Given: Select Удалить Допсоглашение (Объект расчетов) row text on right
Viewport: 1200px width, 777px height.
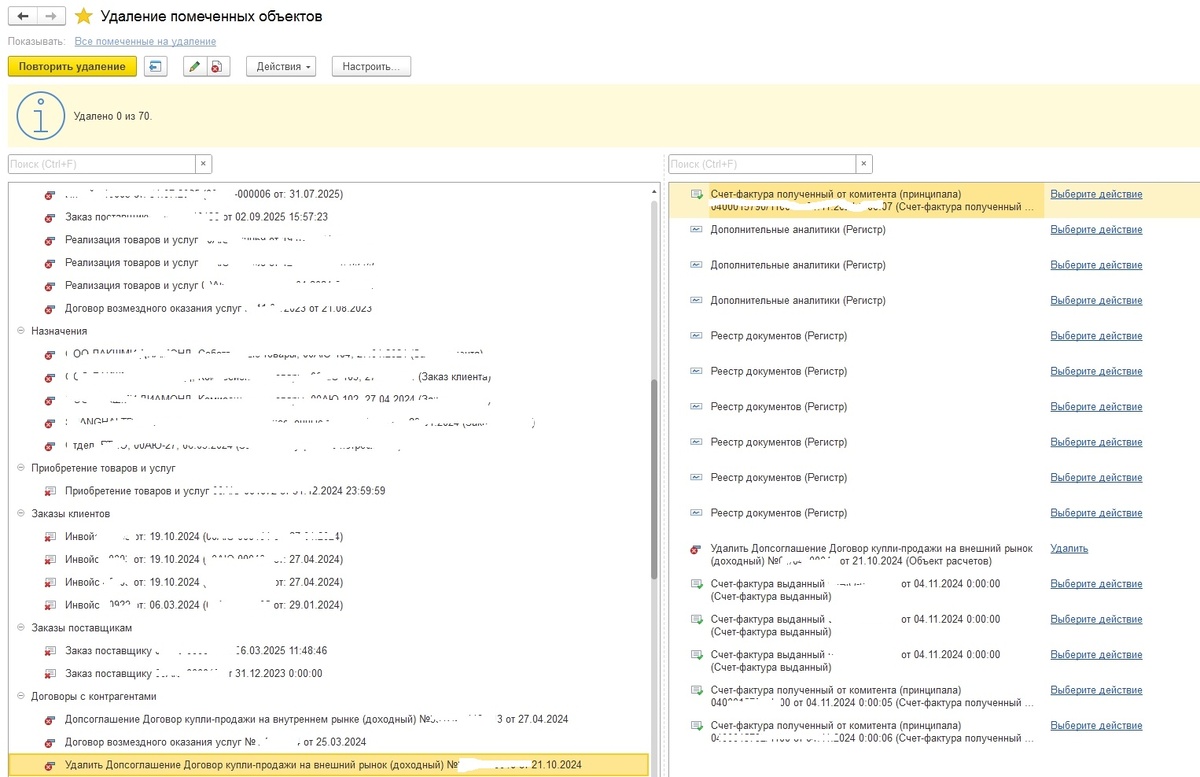Looking at the screenshot, I should 870,555.
